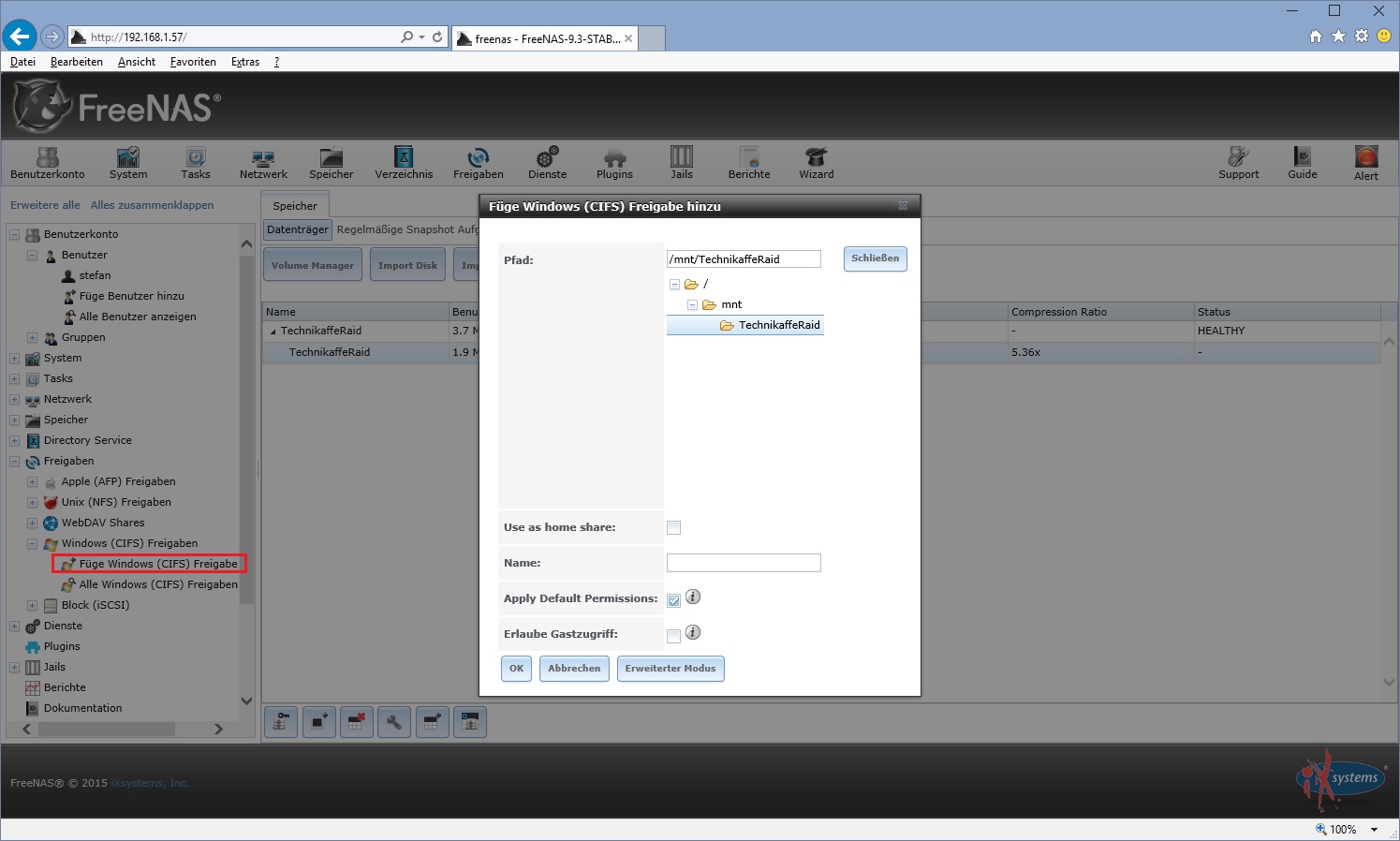Collapse Benutzerkonto tree node

14,234
